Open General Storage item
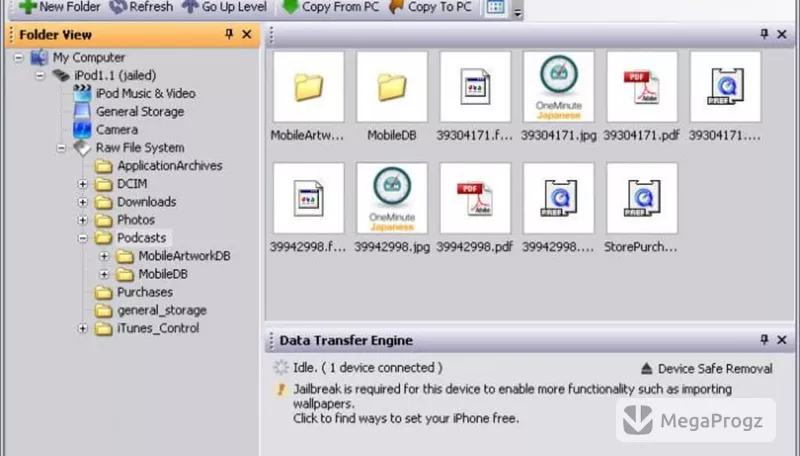800x456 pixels. click(140, 111)
